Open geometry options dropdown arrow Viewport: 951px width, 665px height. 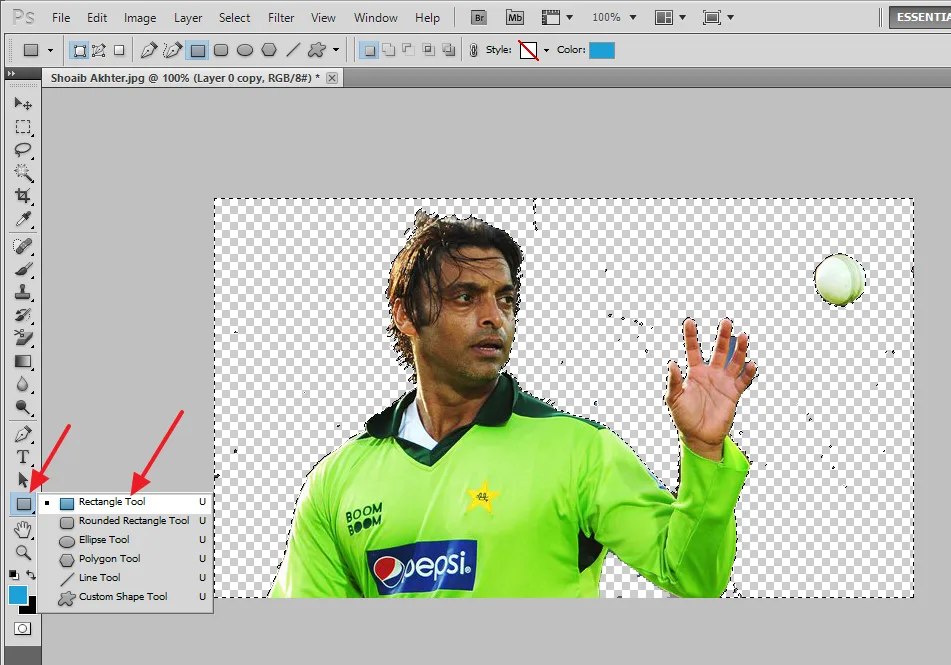(x=335, y=50)
